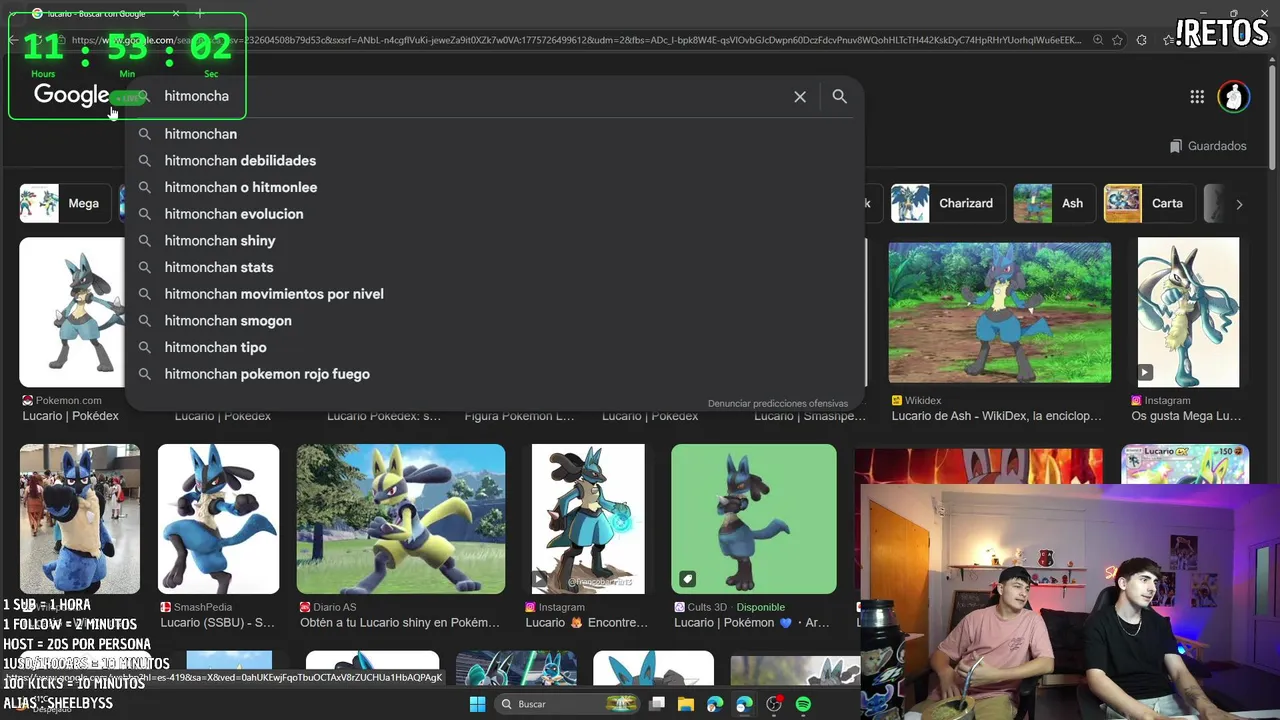Click into the search text field
The width and height of the screenshot is (1280, 720).
pyautogui.click(x=470, y=96)
